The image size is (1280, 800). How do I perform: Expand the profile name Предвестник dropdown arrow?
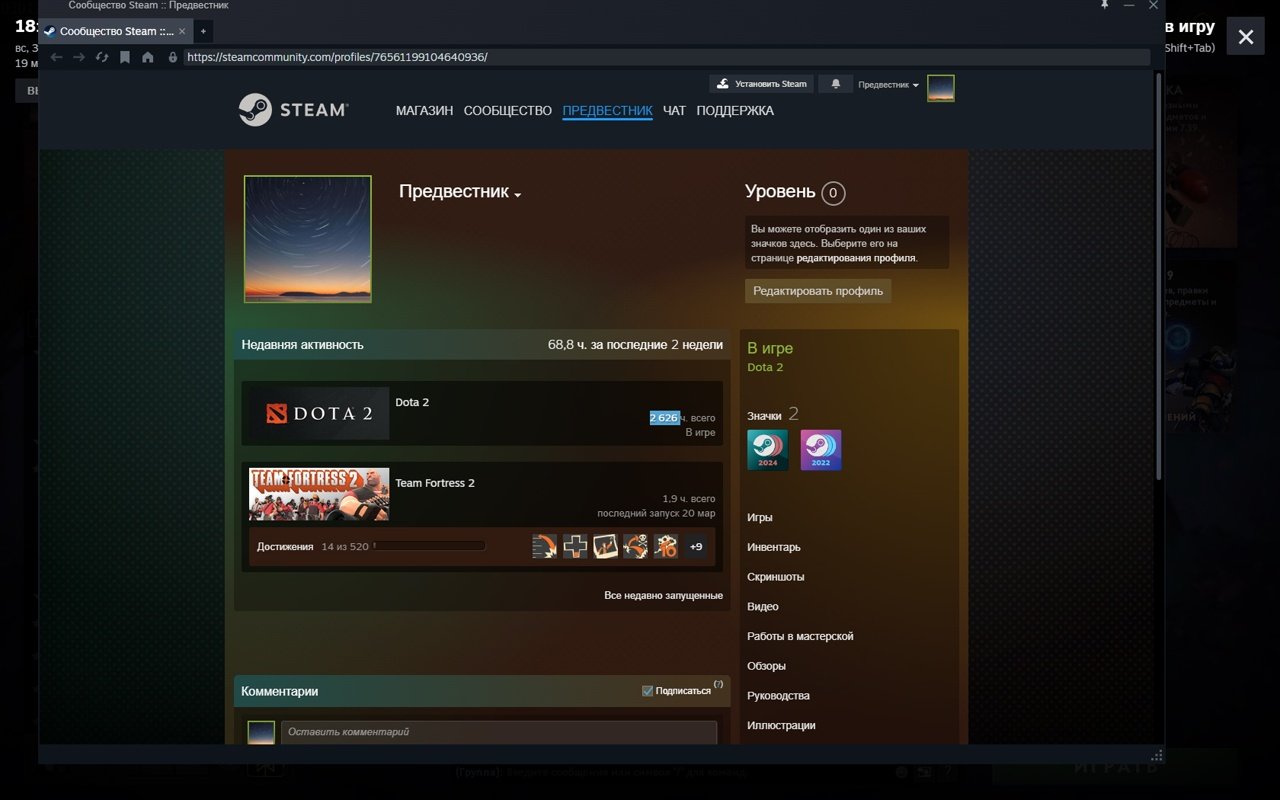pos(517,194)
